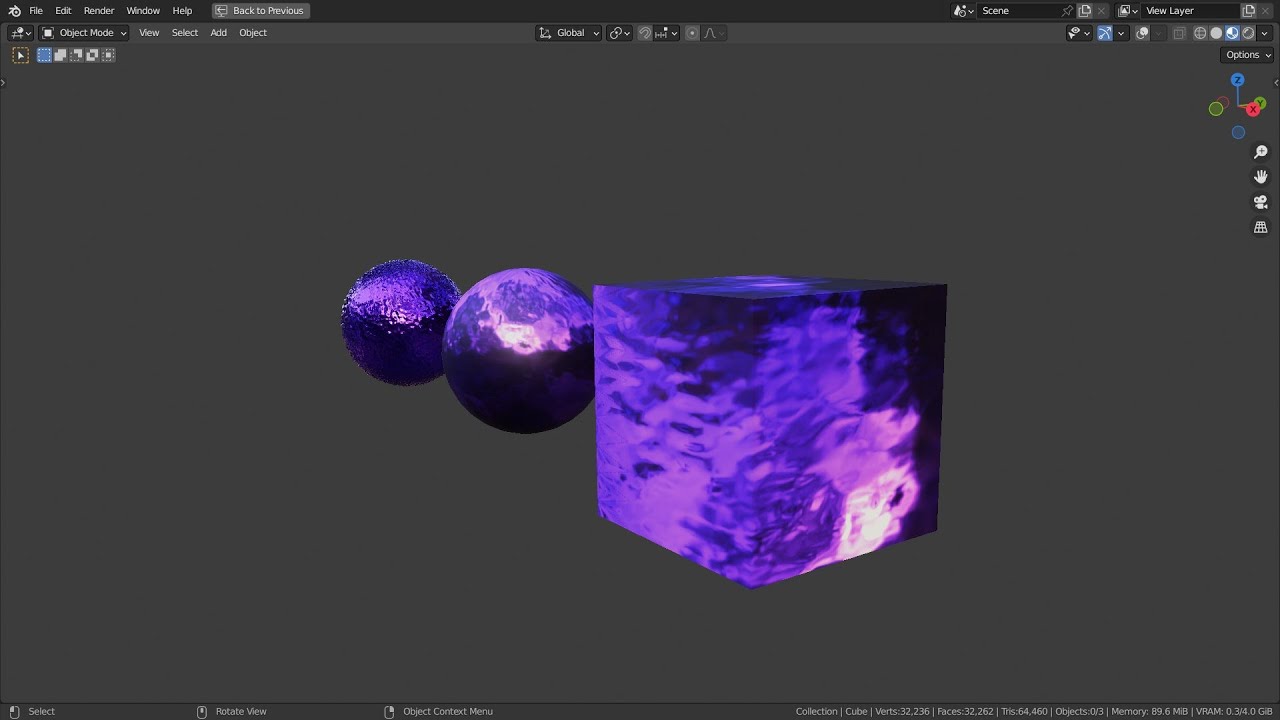Open the proportional editing falloff menu

point(714,32)
